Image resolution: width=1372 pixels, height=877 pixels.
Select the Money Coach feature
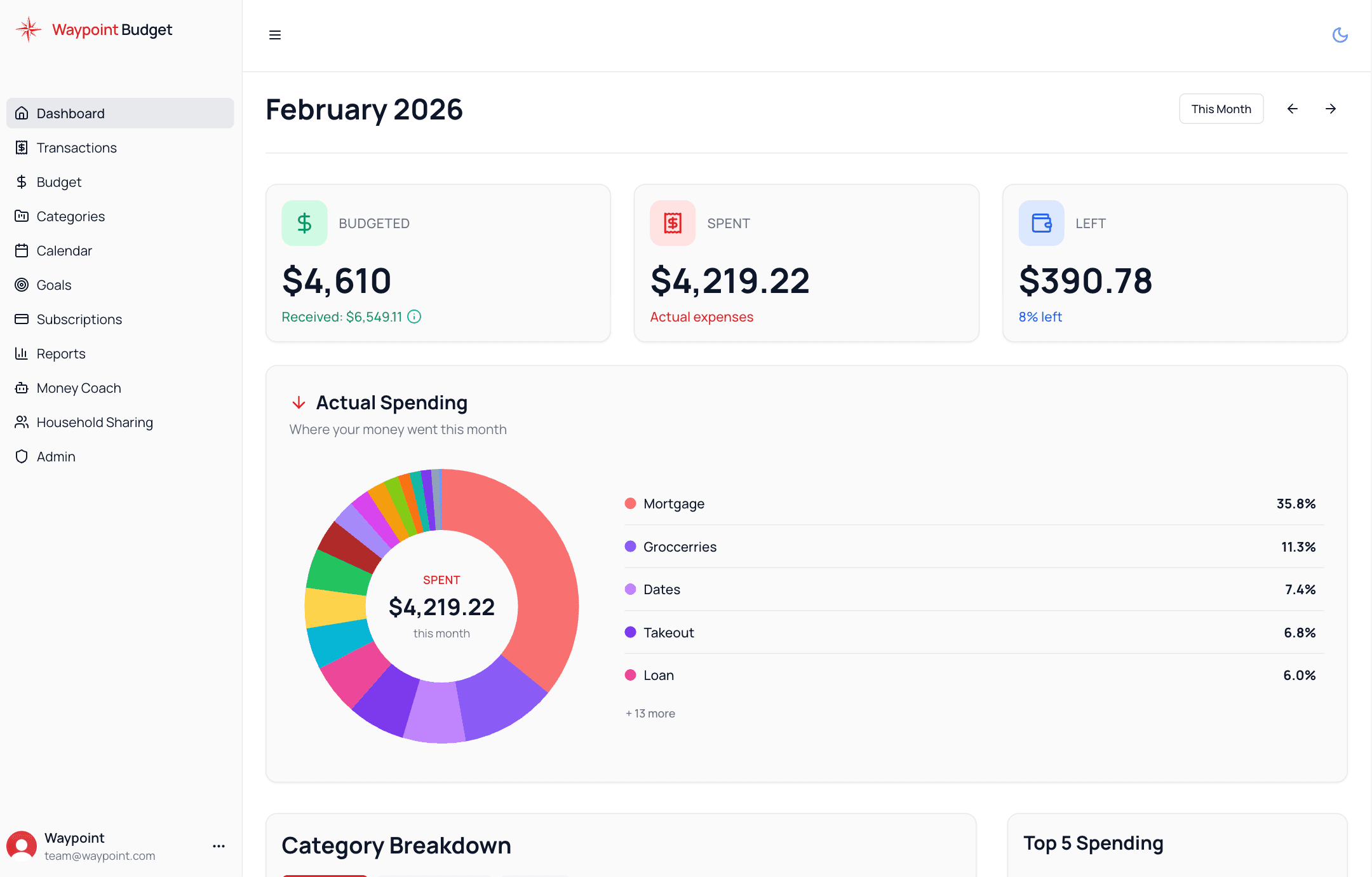point(78,388)
